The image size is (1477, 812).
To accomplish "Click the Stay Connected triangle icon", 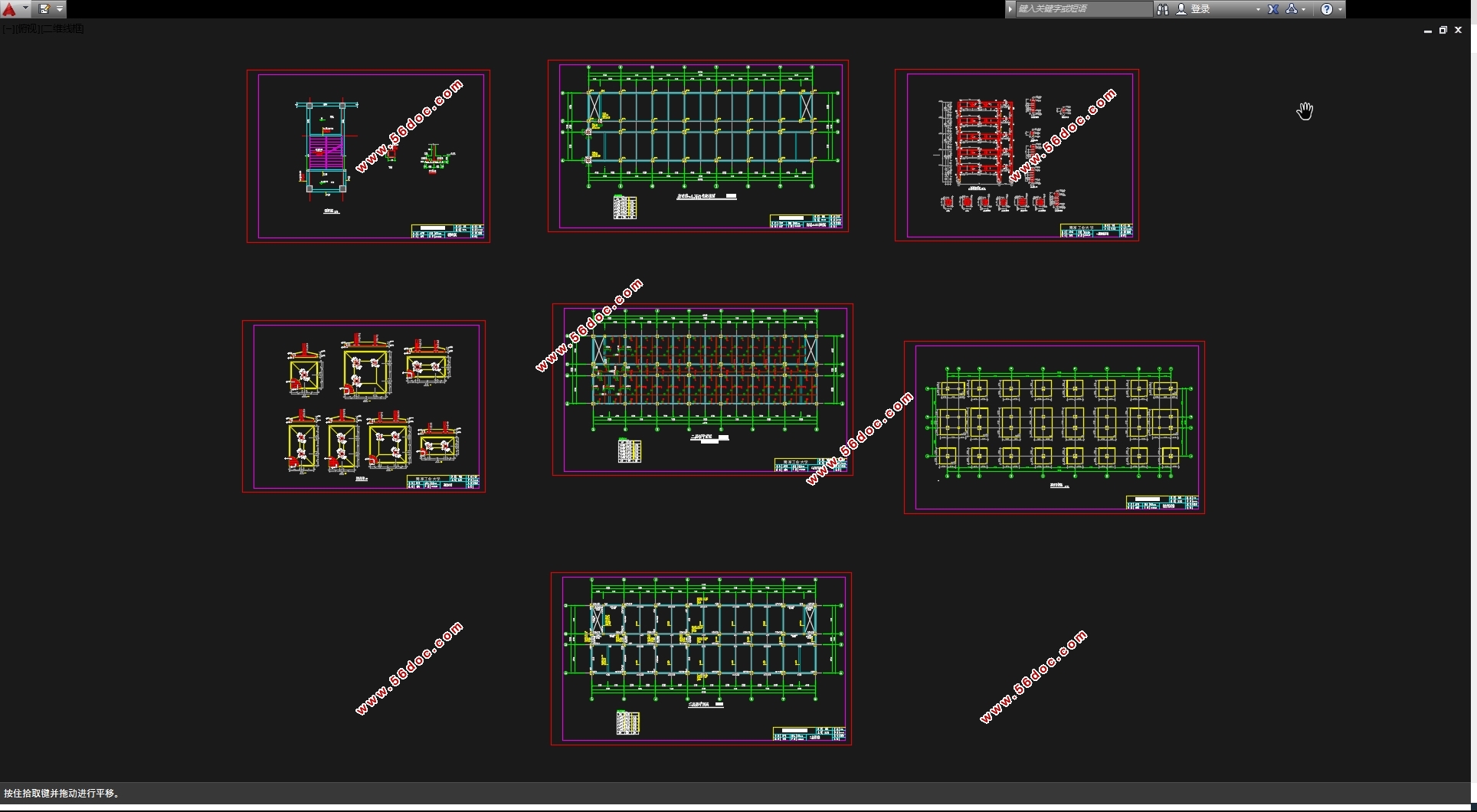I will (x=1292, y=9).
